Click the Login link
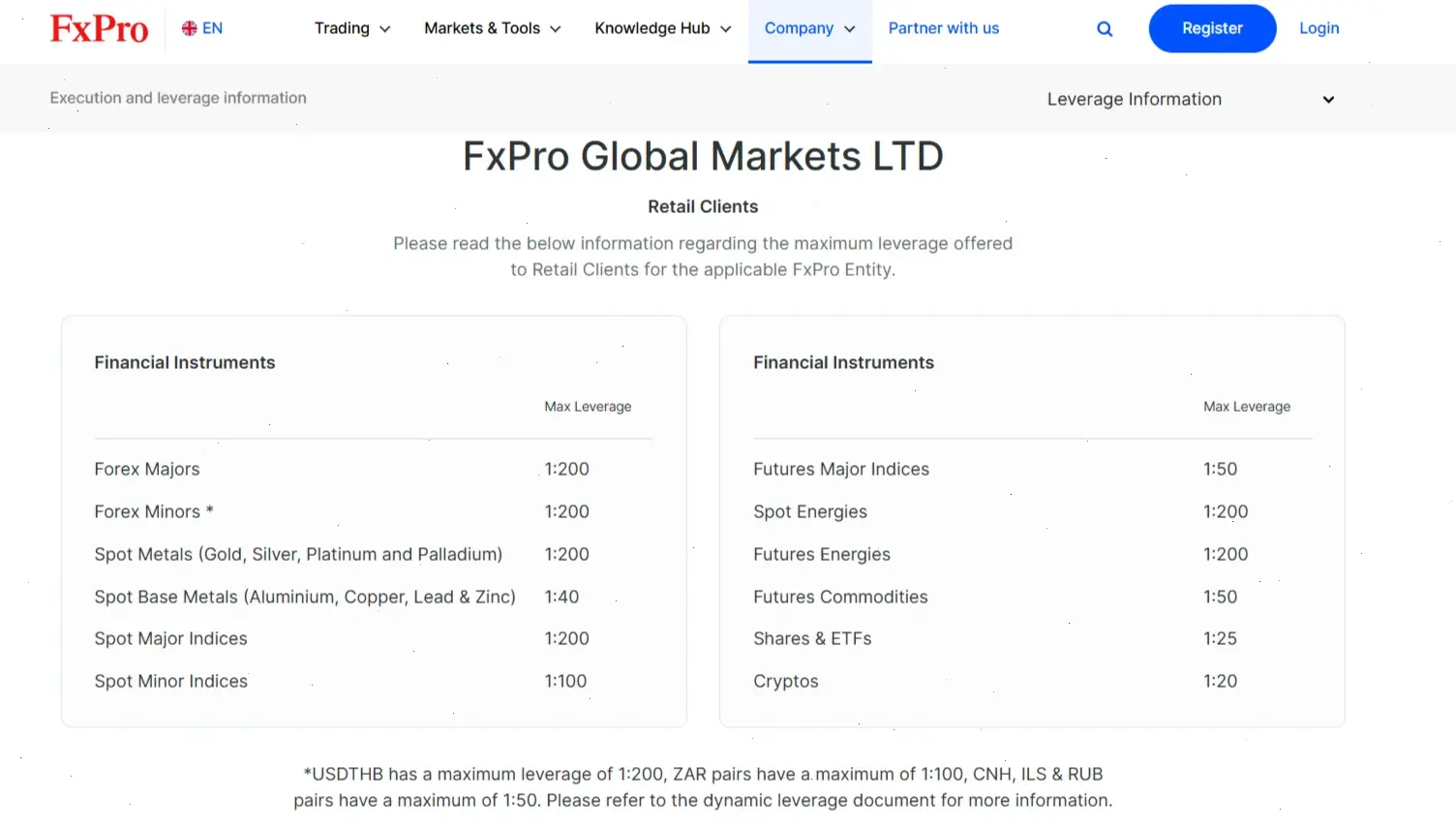The image size is (1456, 829). (x=1319, y=28)
